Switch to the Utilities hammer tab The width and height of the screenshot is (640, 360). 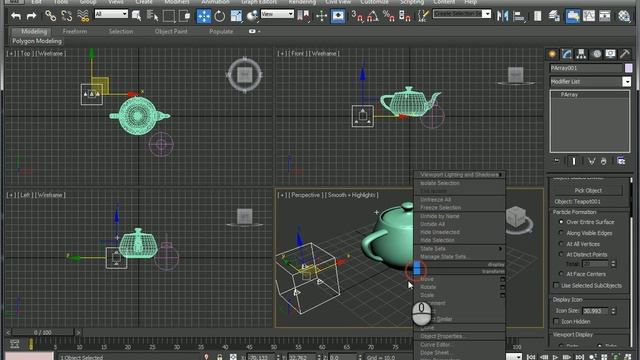(624, 54)
